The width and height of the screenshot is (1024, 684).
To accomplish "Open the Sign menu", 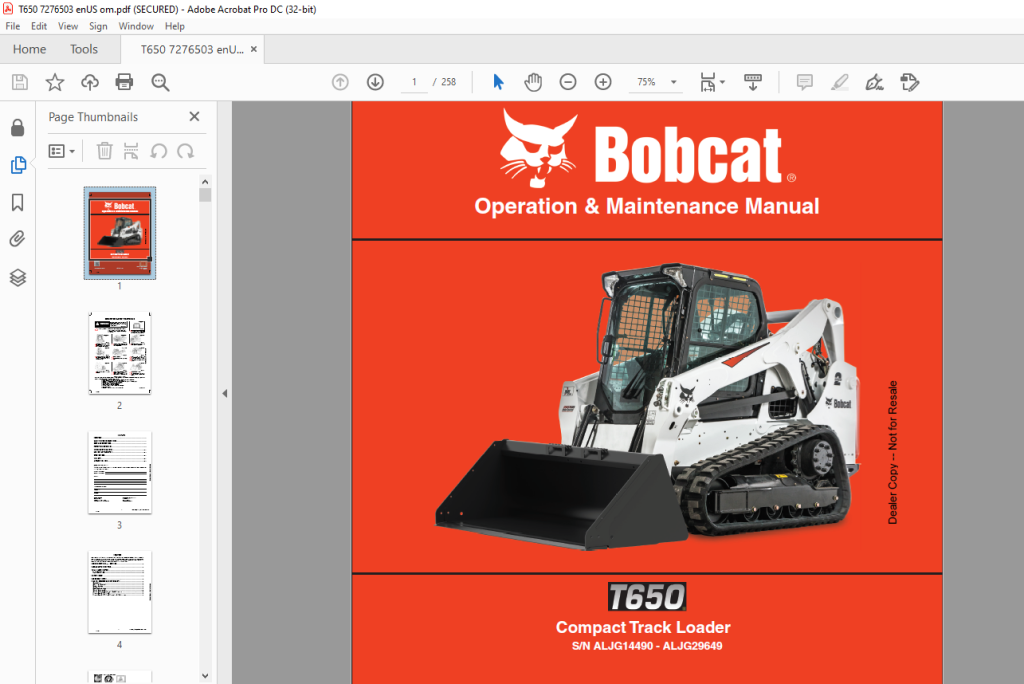I will (98, 26).
